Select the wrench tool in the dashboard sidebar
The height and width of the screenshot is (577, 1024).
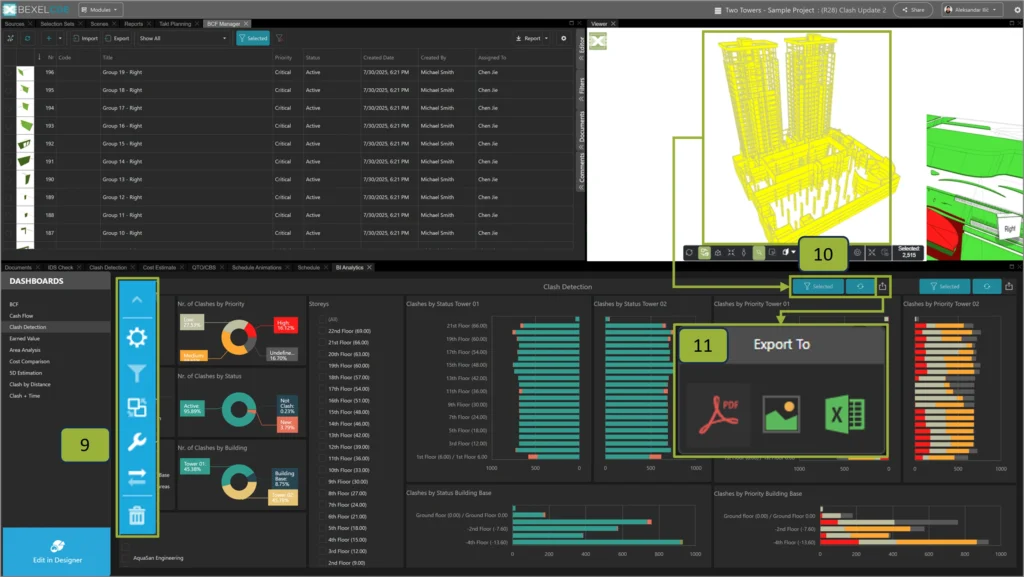[x=137, y=441]
